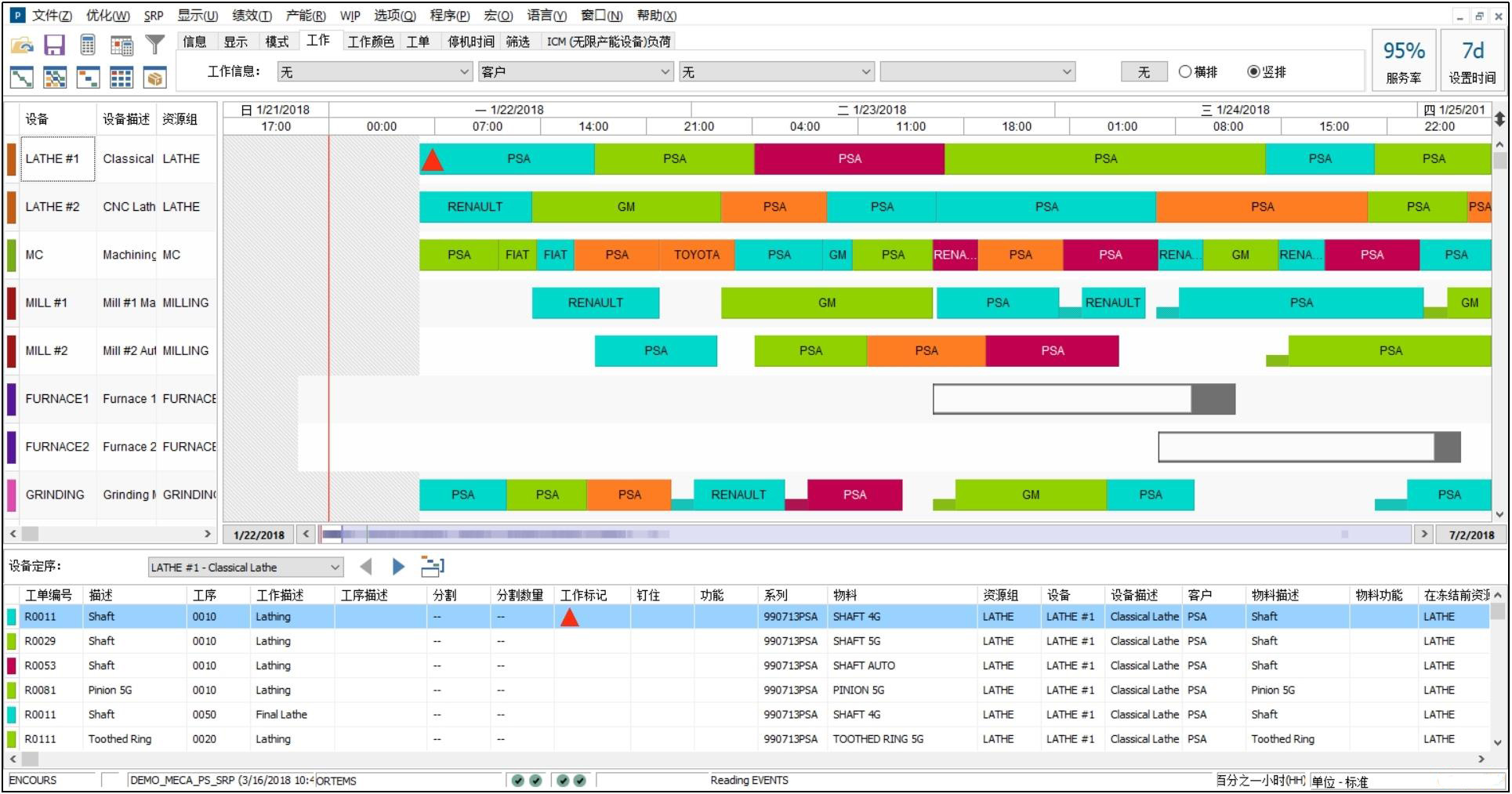
Task: Open the 产能 menu
Action: click(x=306, y=16)
